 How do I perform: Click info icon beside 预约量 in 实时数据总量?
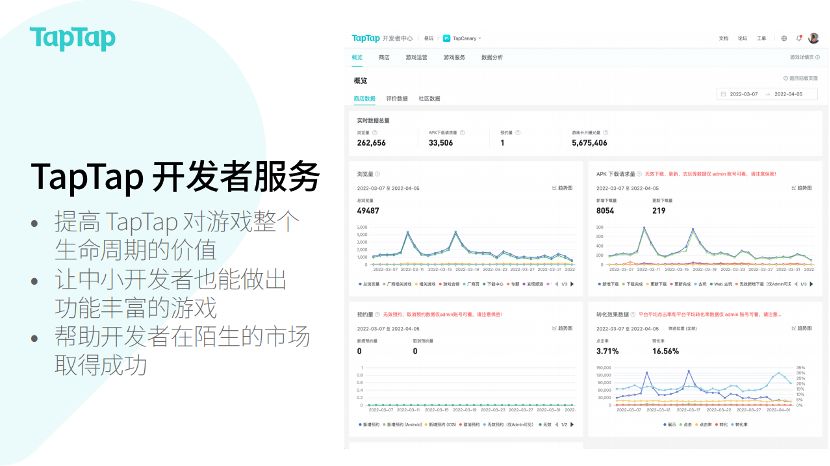coord(518,132)
